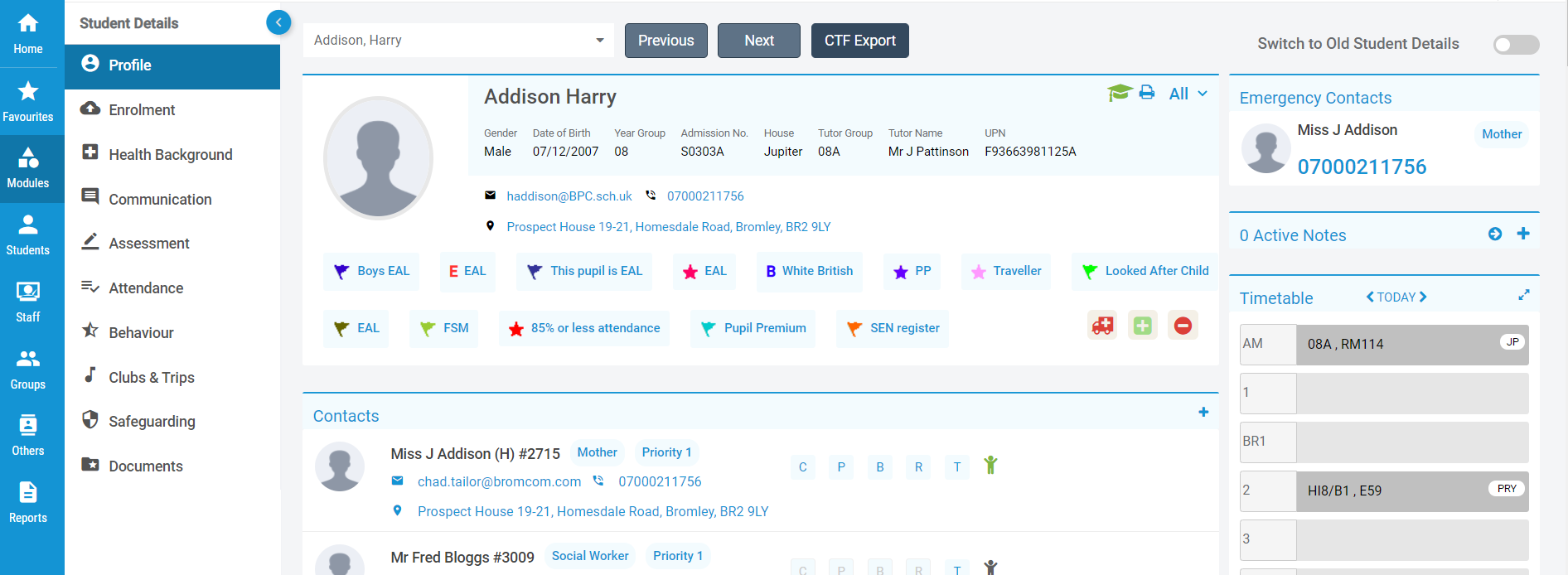Toggle Switch to Old Student Details
The height and width of the screenshot is (575, 1568).
[x=1516, y=45]
